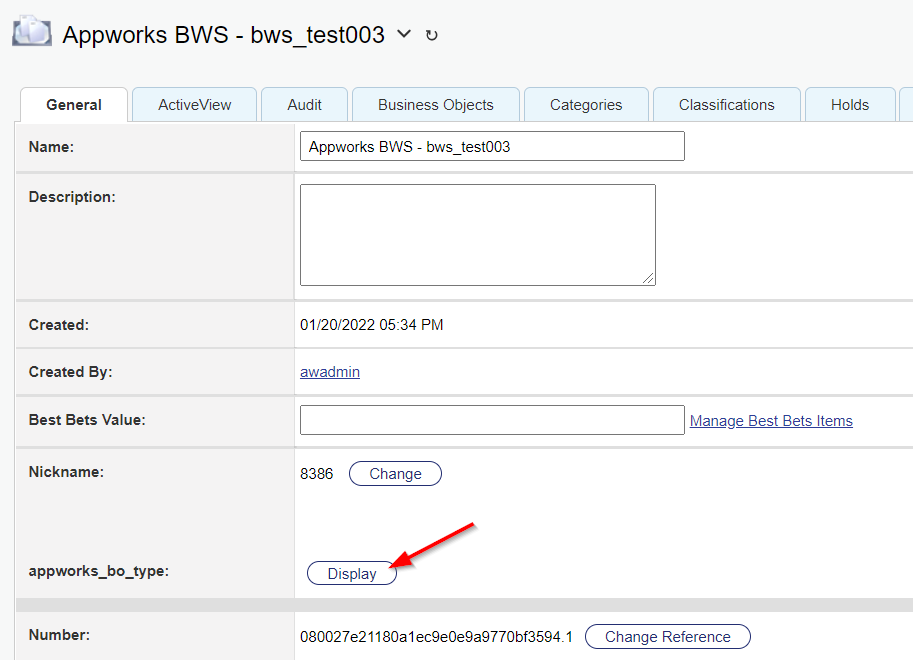Click the Description box resize handle

click(x=649, y=279)
